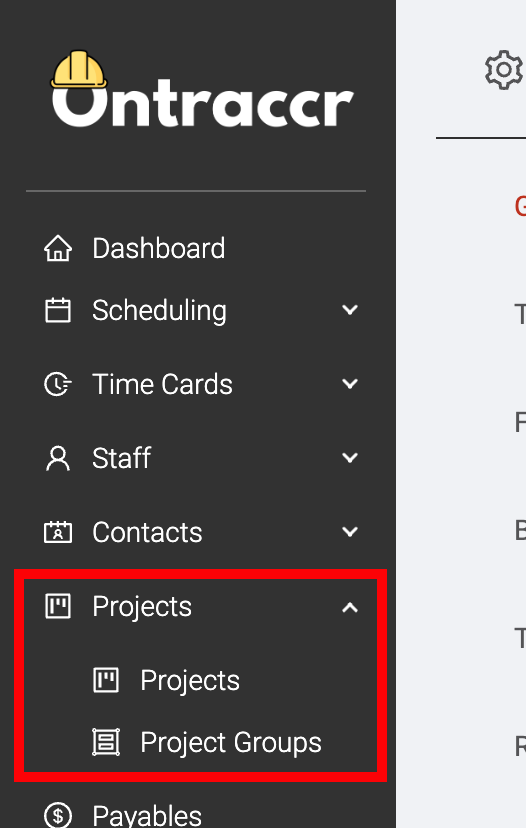Select the Time Cards menu label
Image resolution: width=526 pixels, height=828 pixels.
162,384
